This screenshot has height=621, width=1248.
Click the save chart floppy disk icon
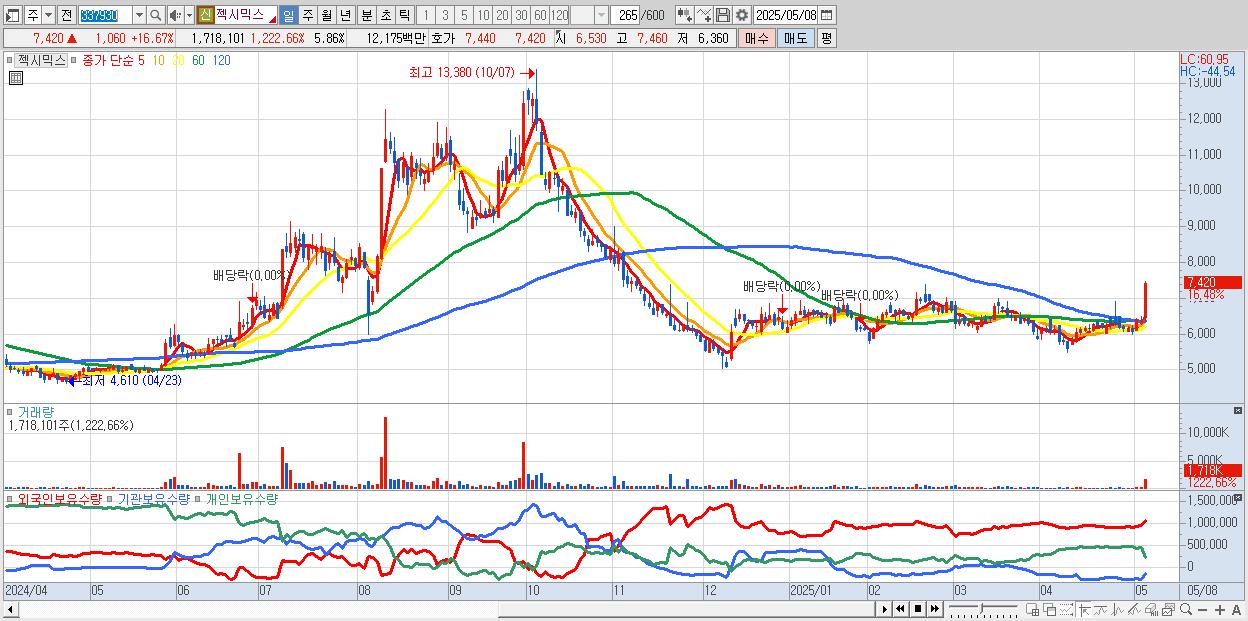(x=723, y=15)
